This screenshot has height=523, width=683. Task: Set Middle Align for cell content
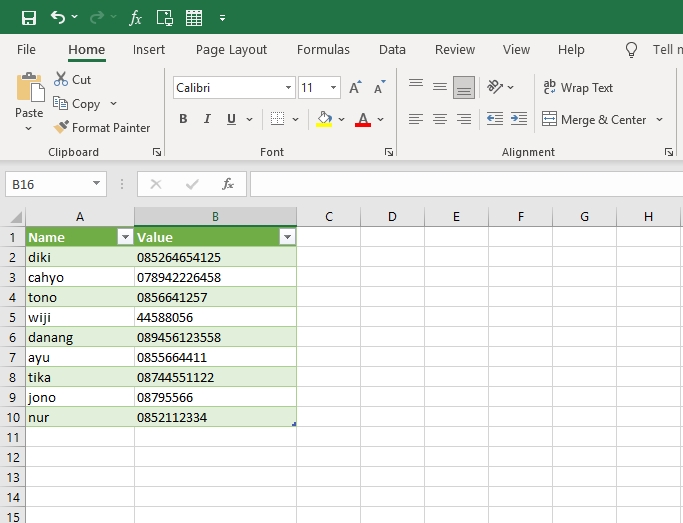(440, 87)
